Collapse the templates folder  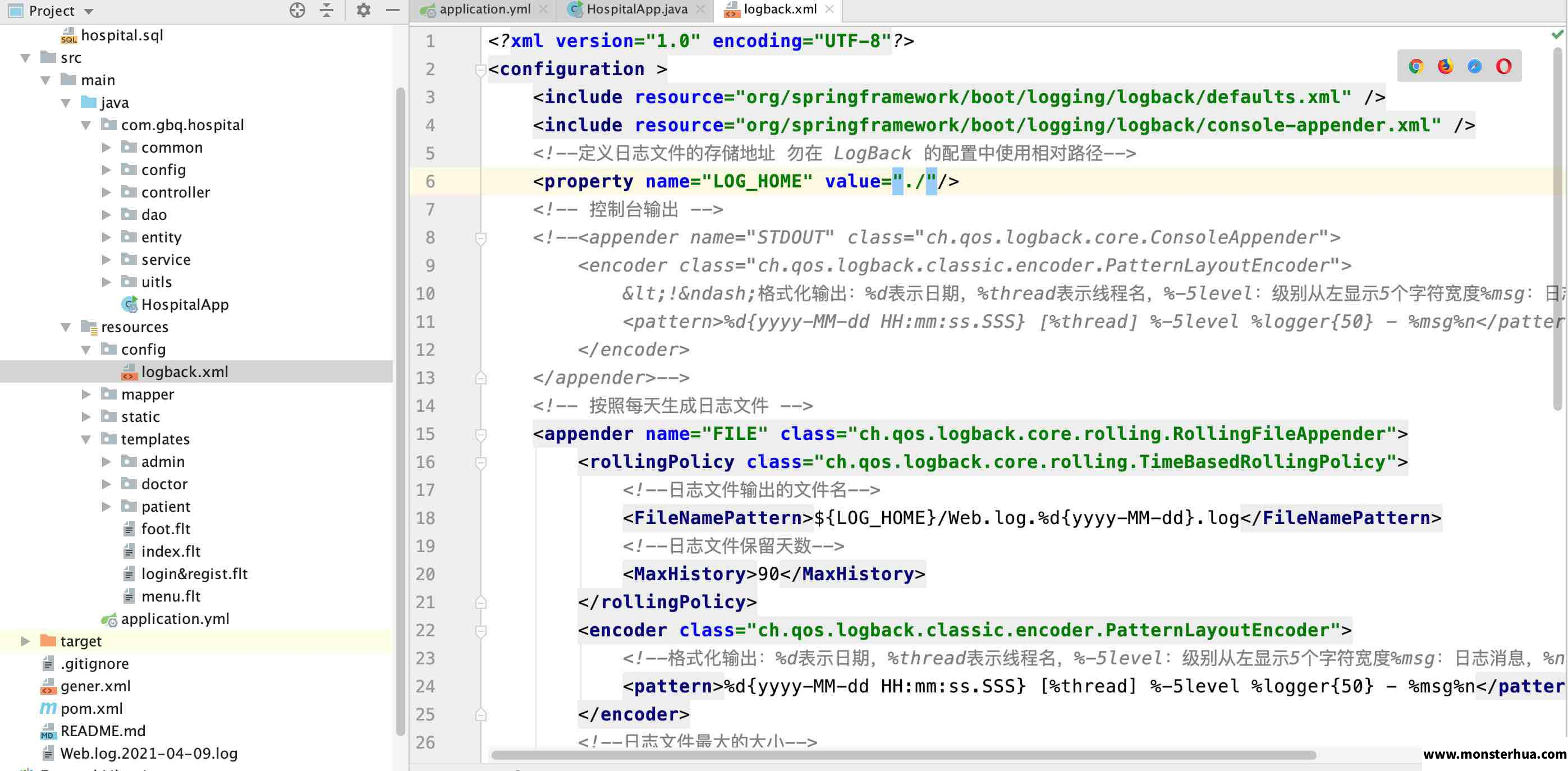pyautogui.click(x=86, y=439)
